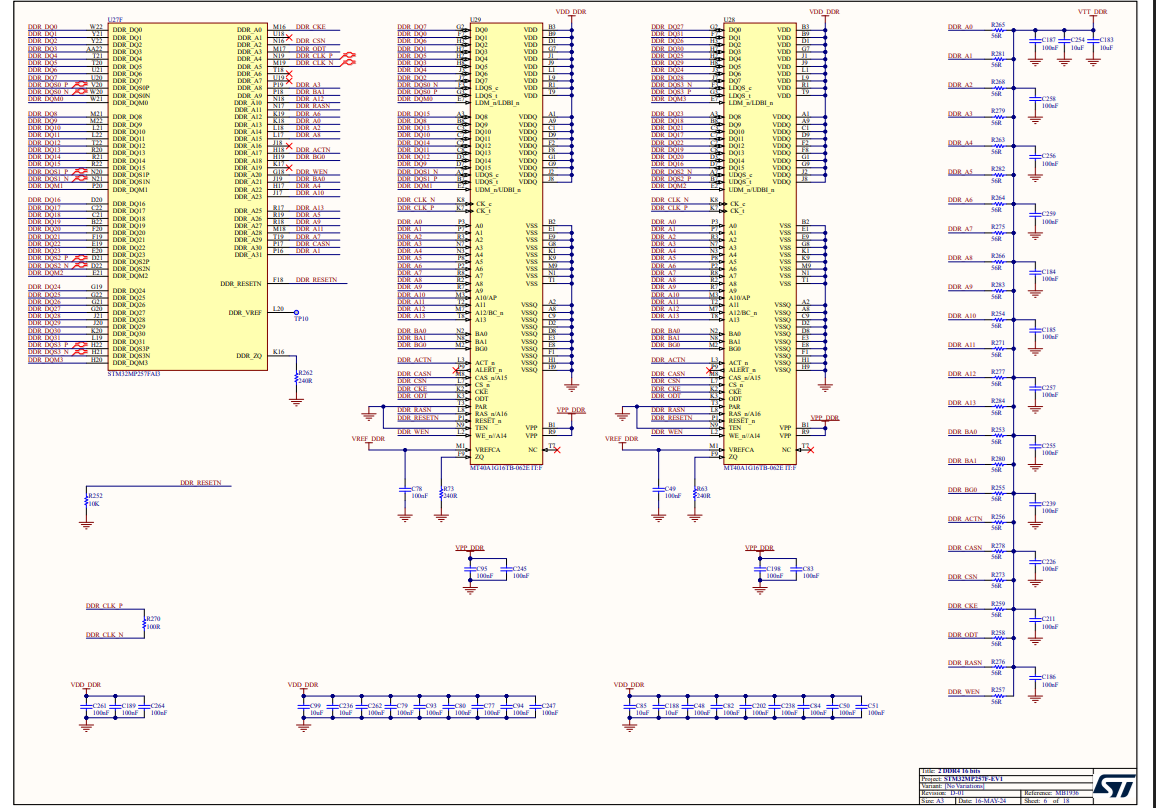Click net label 'DDR_CLK_N' beside R270

tap(104, 635)
